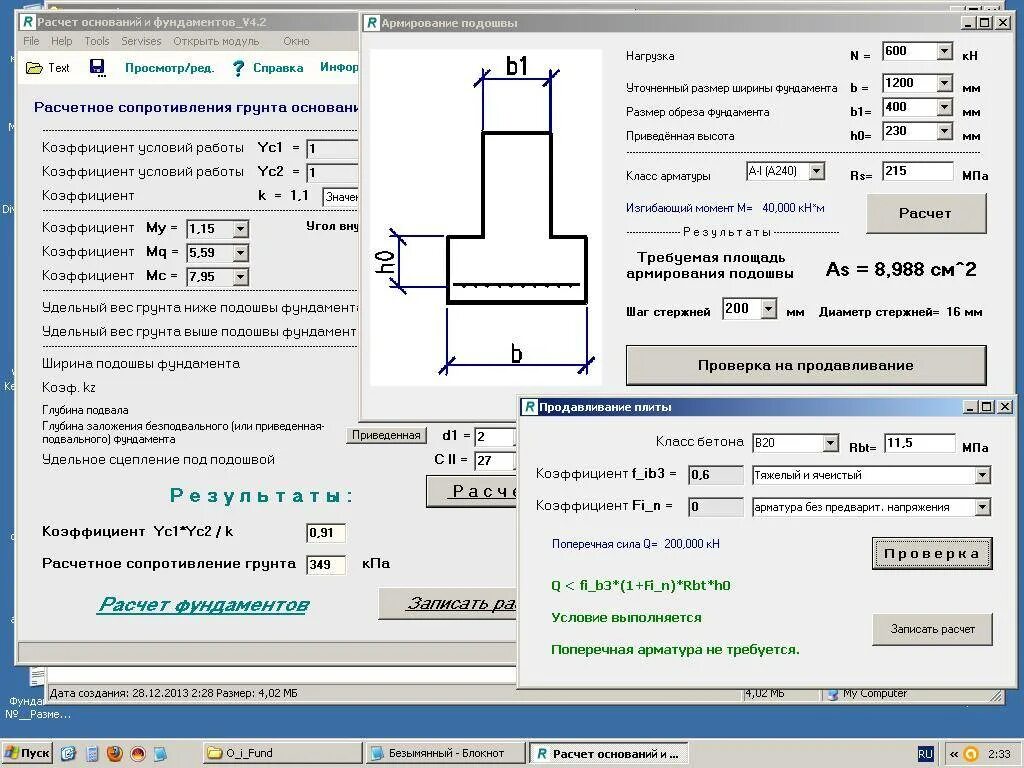Open the Класс бетона B20 dropdown
Viewport: 1024px width, 768px height.
click(830, 443)
